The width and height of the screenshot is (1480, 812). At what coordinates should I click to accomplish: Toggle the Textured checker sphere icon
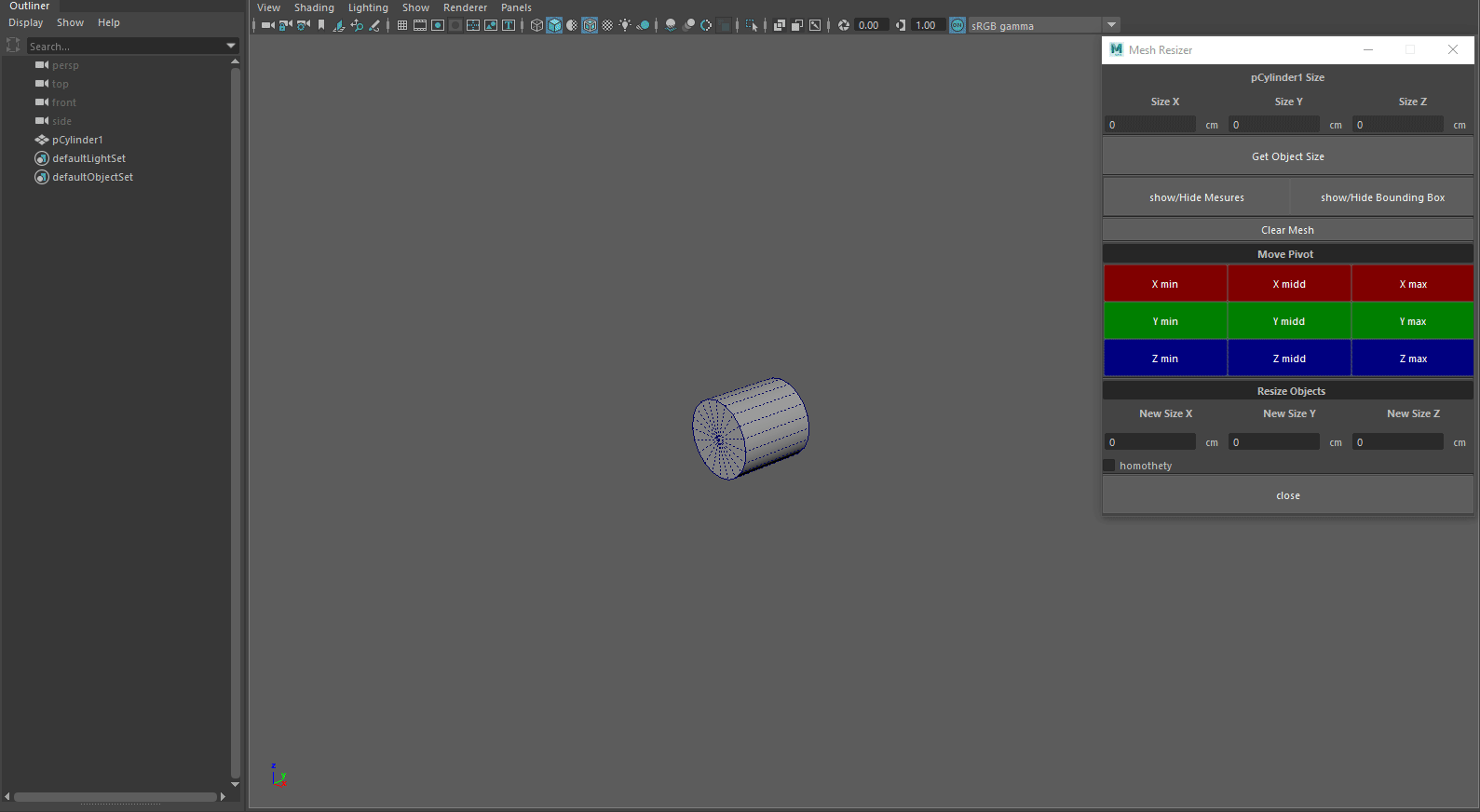point(607,25)
